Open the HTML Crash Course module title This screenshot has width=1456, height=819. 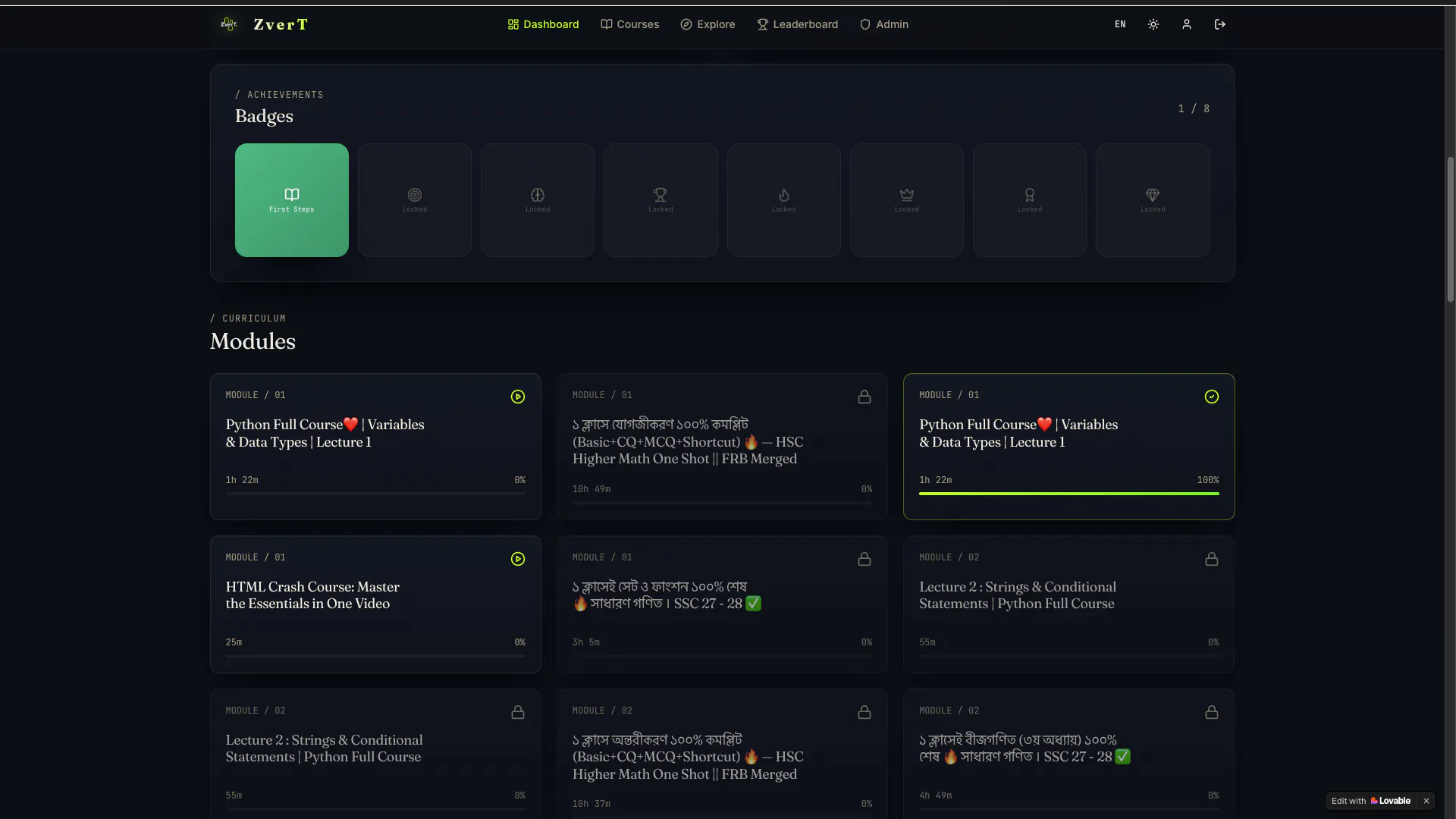pyautogui.click(x=312, y=595)
